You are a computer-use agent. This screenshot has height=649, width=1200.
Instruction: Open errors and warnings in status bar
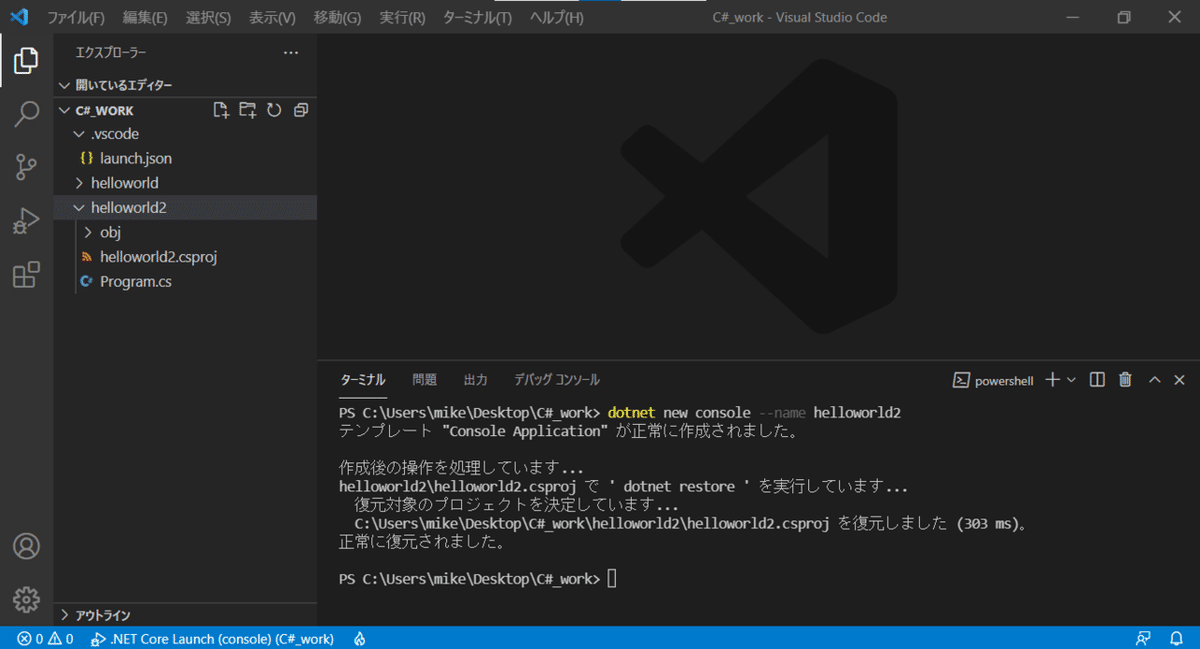[45, 638]
